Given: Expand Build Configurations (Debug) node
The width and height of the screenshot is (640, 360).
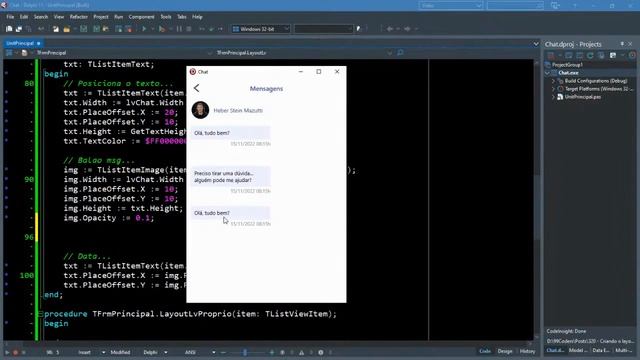Looking at the screenshot, I should [x=554, y=81].
